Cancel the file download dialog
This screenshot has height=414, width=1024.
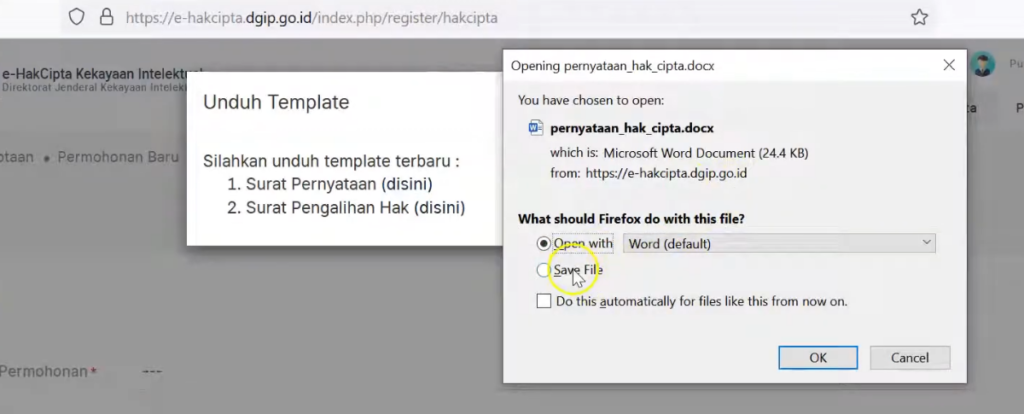pos(909,357)
